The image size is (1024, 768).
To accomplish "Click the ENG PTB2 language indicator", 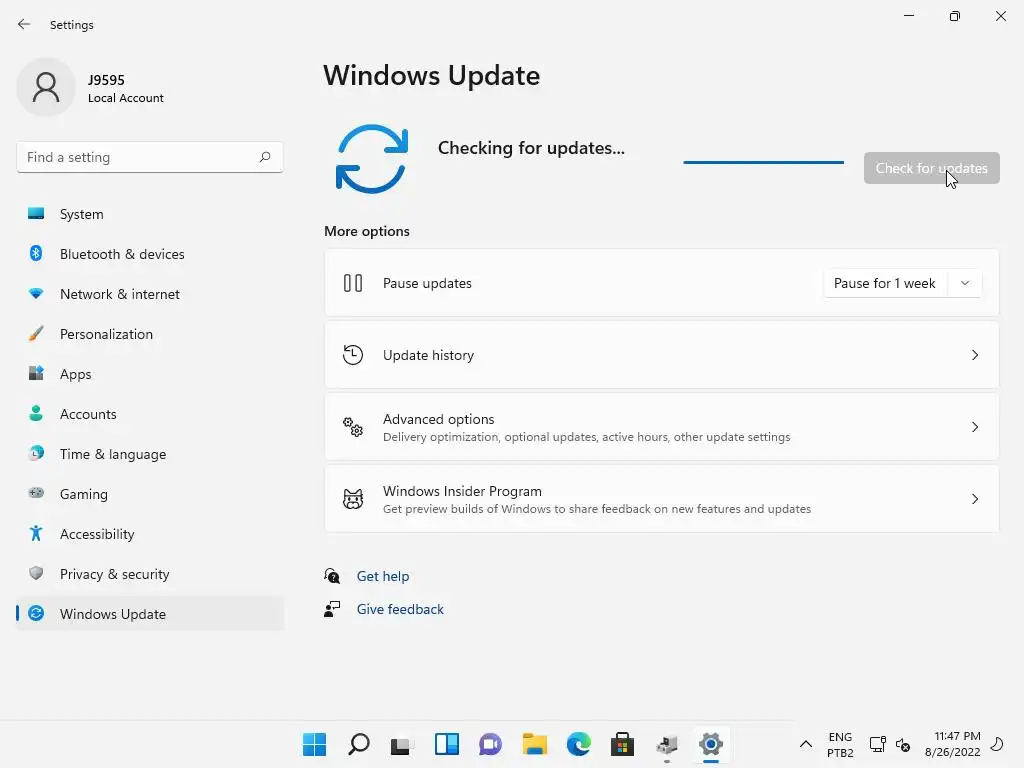I will pos(840,744).
